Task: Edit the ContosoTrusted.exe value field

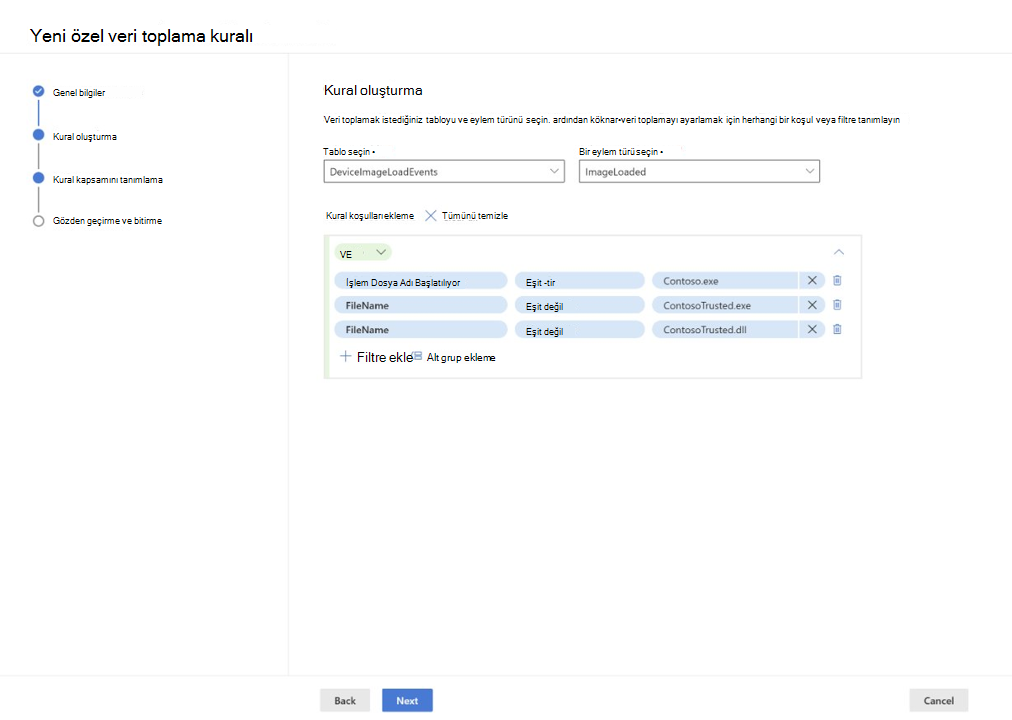Action: tap(725, 305)
